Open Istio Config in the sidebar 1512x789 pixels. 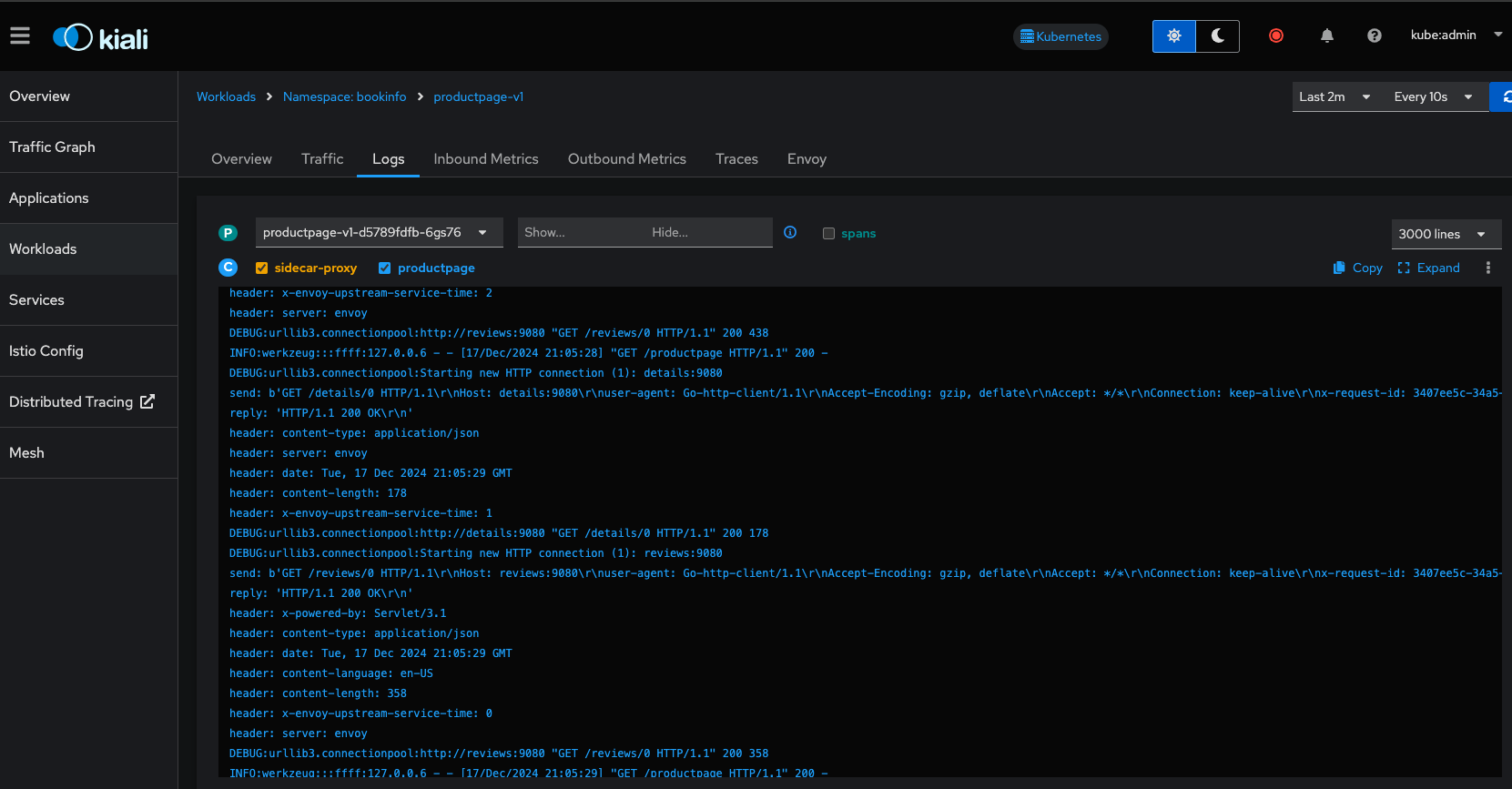(x=88, y=351)
